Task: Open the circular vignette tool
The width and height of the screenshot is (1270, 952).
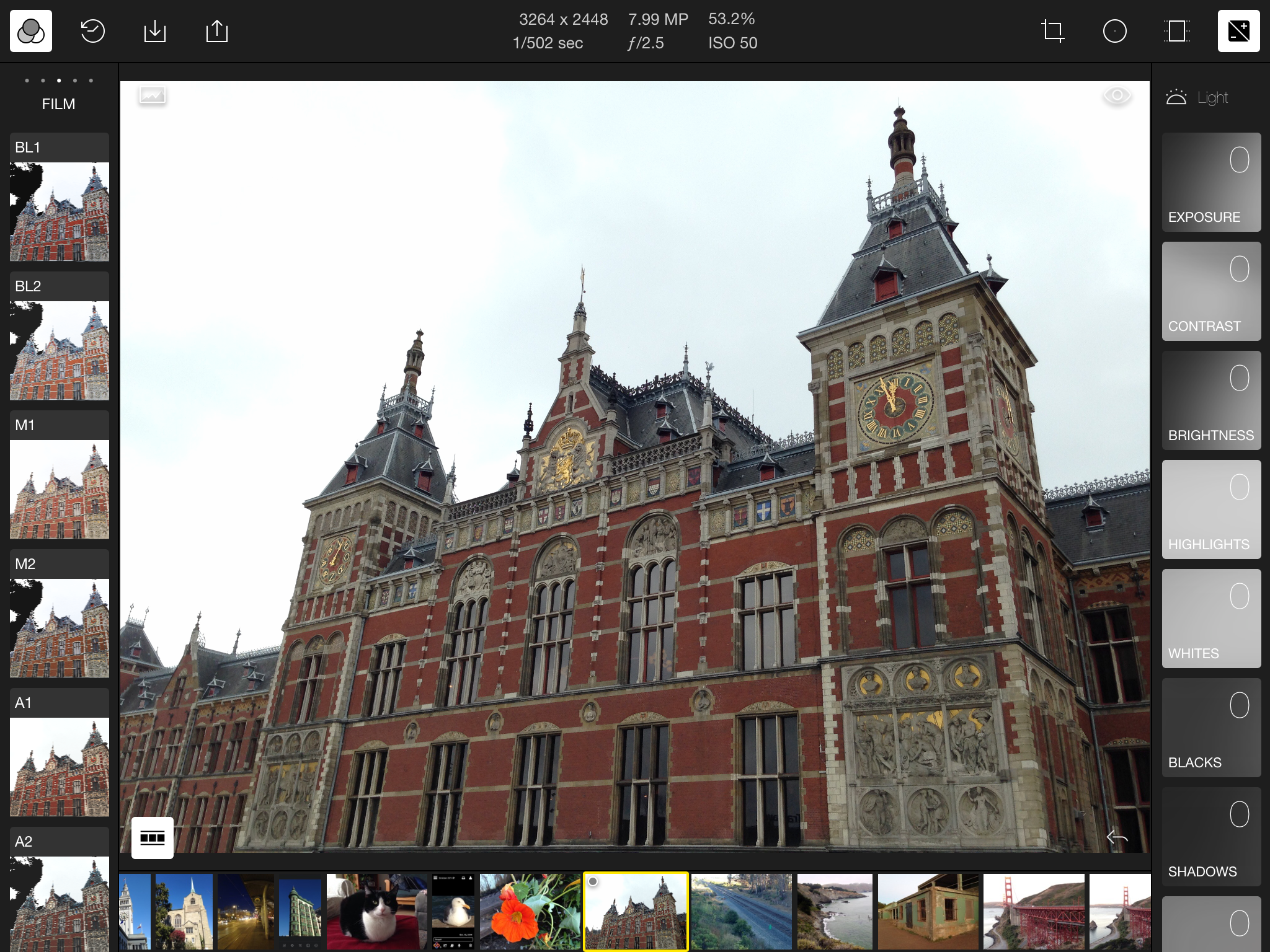Action: [1115, 31]
